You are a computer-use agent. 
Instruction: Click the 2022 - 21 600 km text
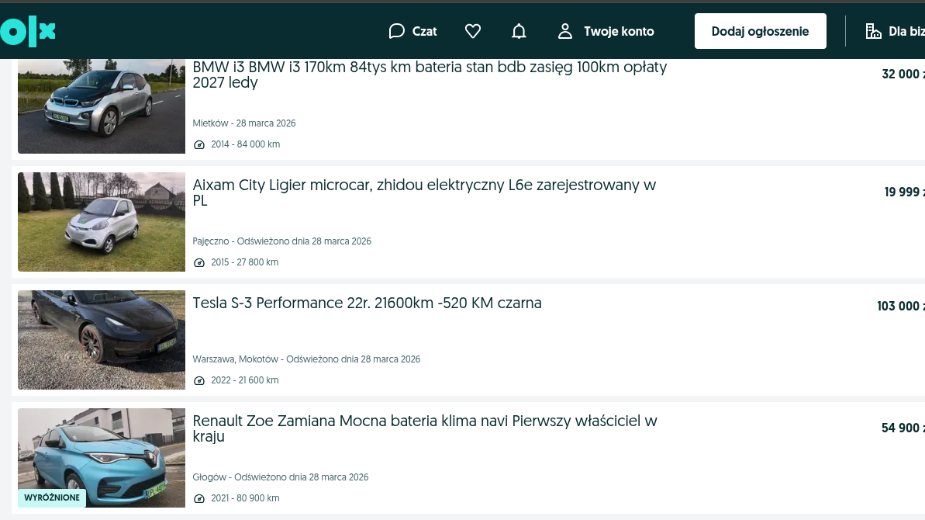coord(245,380)
